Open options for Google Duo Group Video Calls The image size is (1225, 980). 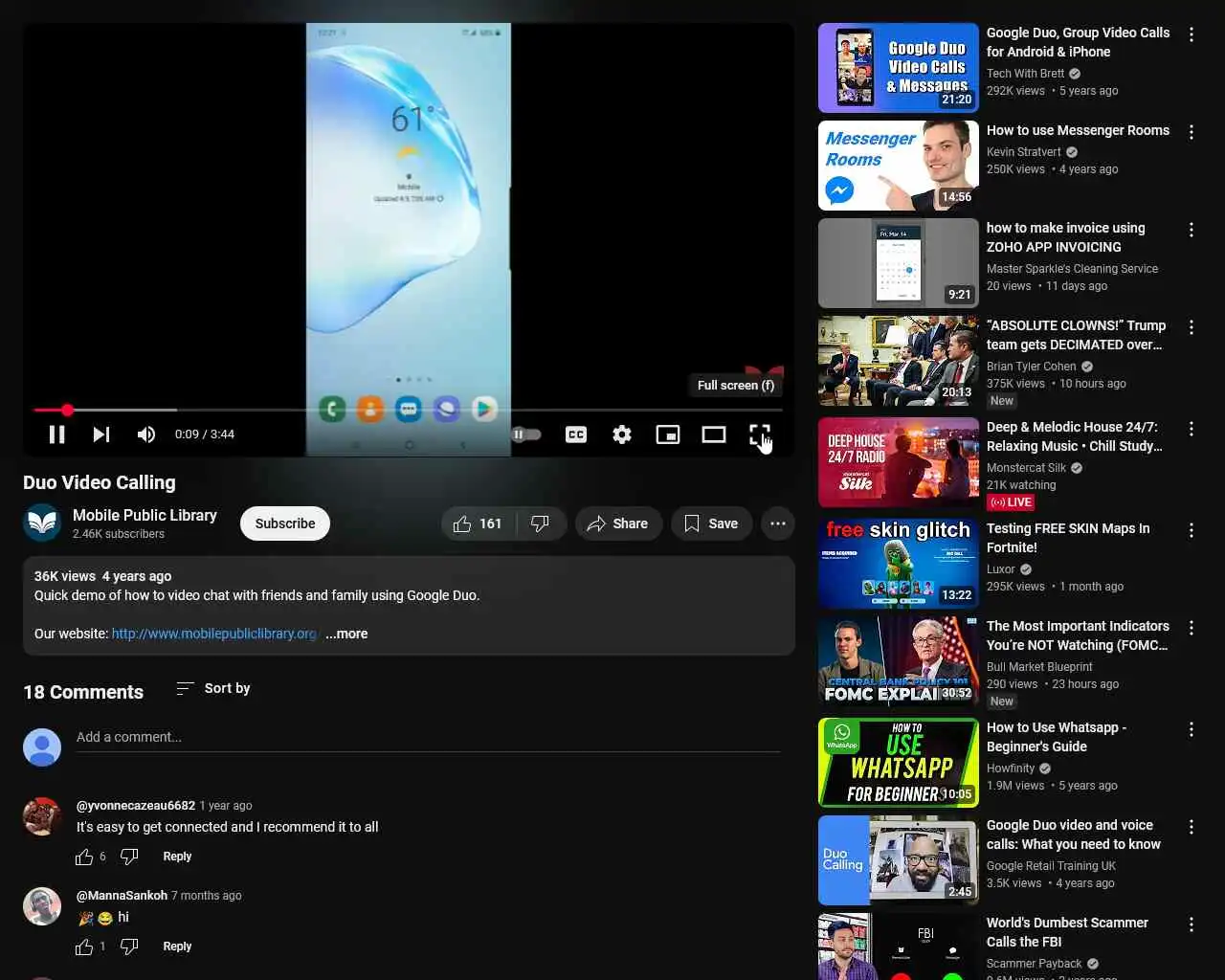tap(1192, 34)
